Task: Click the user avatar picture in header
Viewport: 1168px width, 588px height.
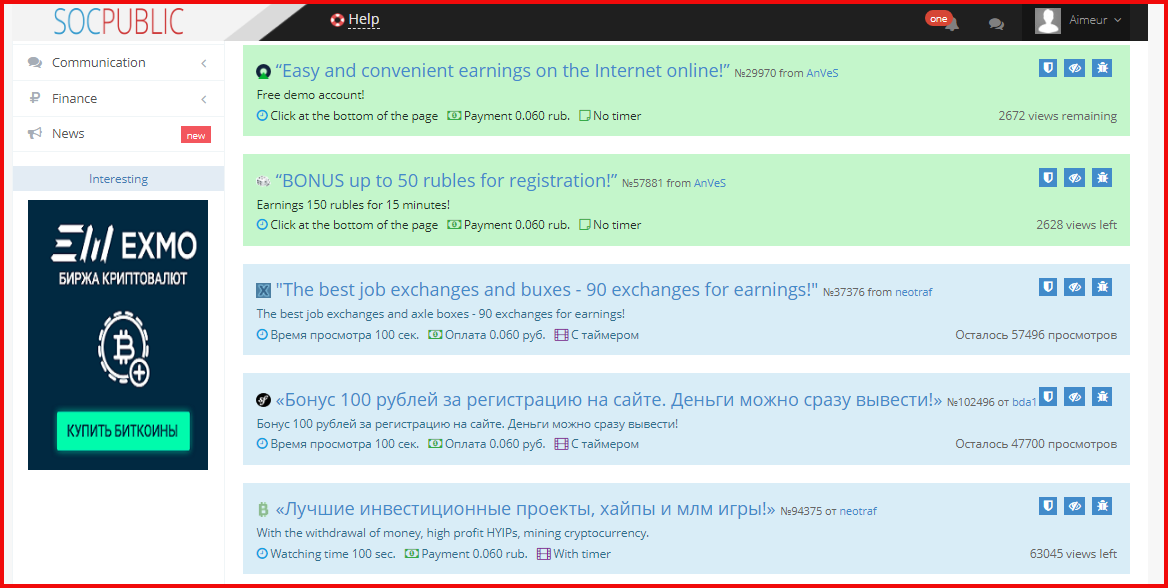Action: pyautogui.click(x=1047, y=21)
